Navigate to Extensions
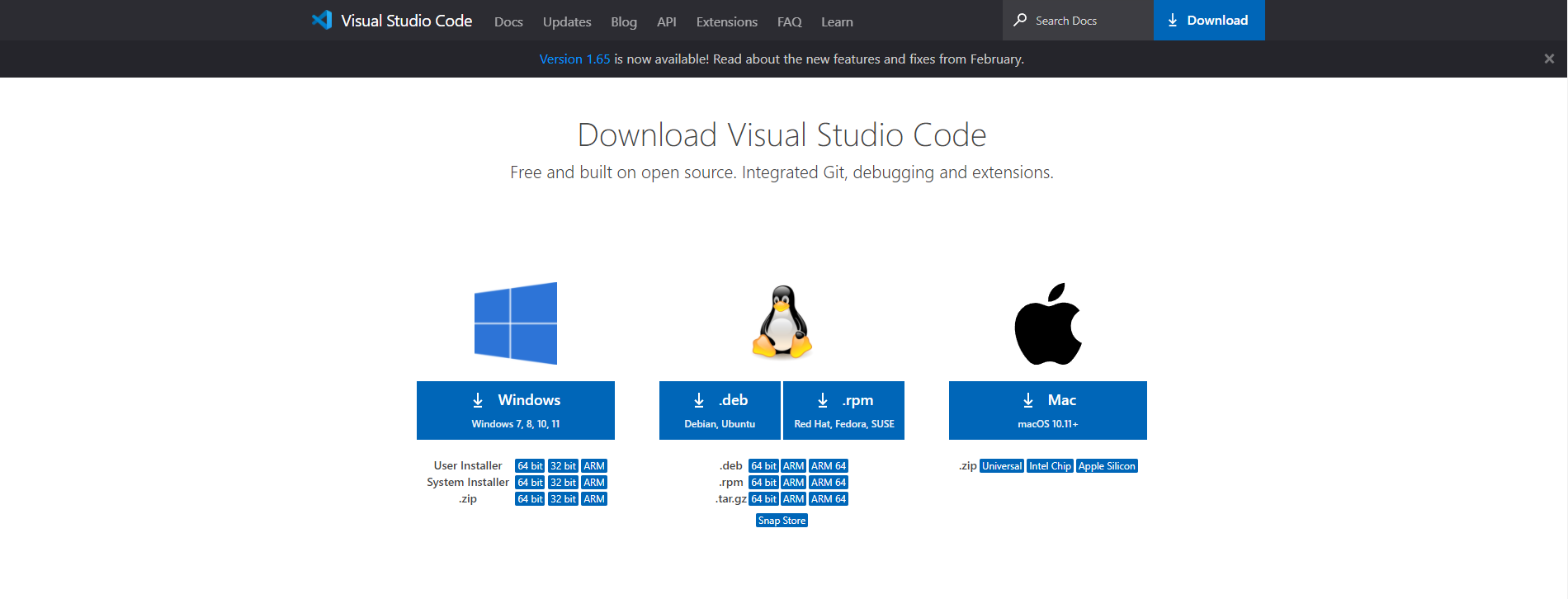This screenshot has height=599, width=1568. [727, 21]
